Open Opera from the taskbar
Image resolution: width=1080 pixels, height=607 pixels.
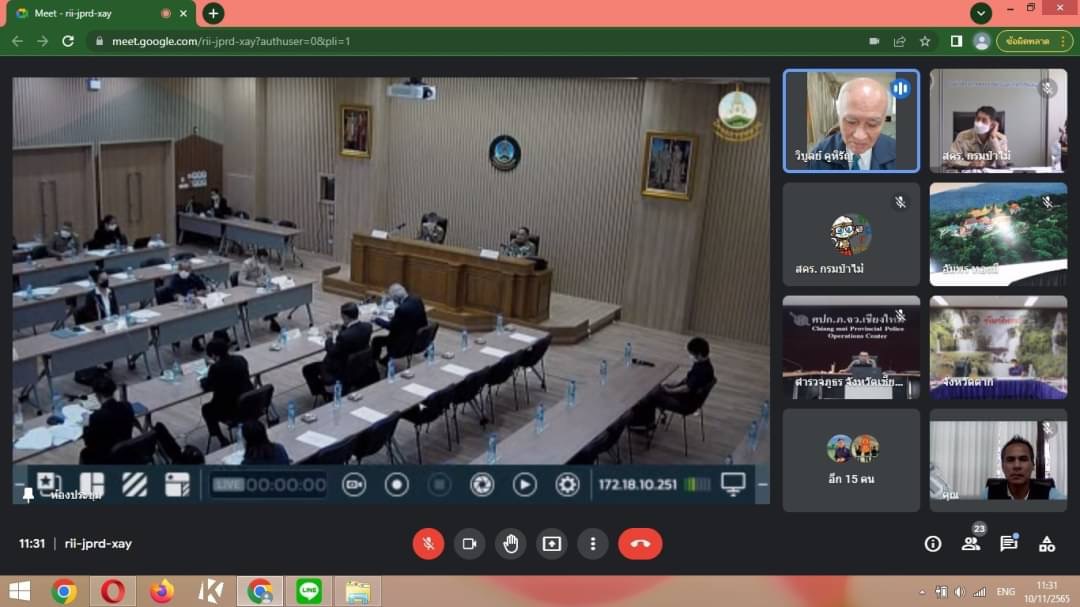pyautogui.click(x=113, y=591)
